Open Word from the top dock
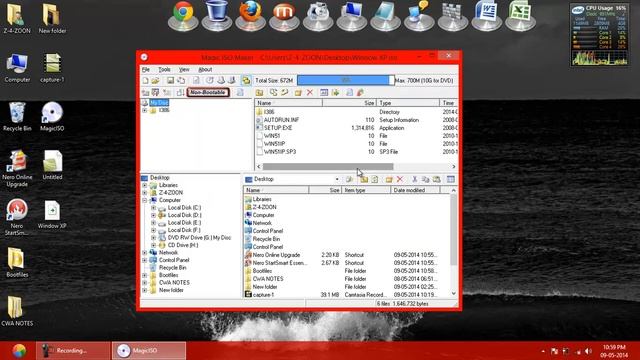The image size is (640, 360). pyautogui.click(x=487, y=16)
